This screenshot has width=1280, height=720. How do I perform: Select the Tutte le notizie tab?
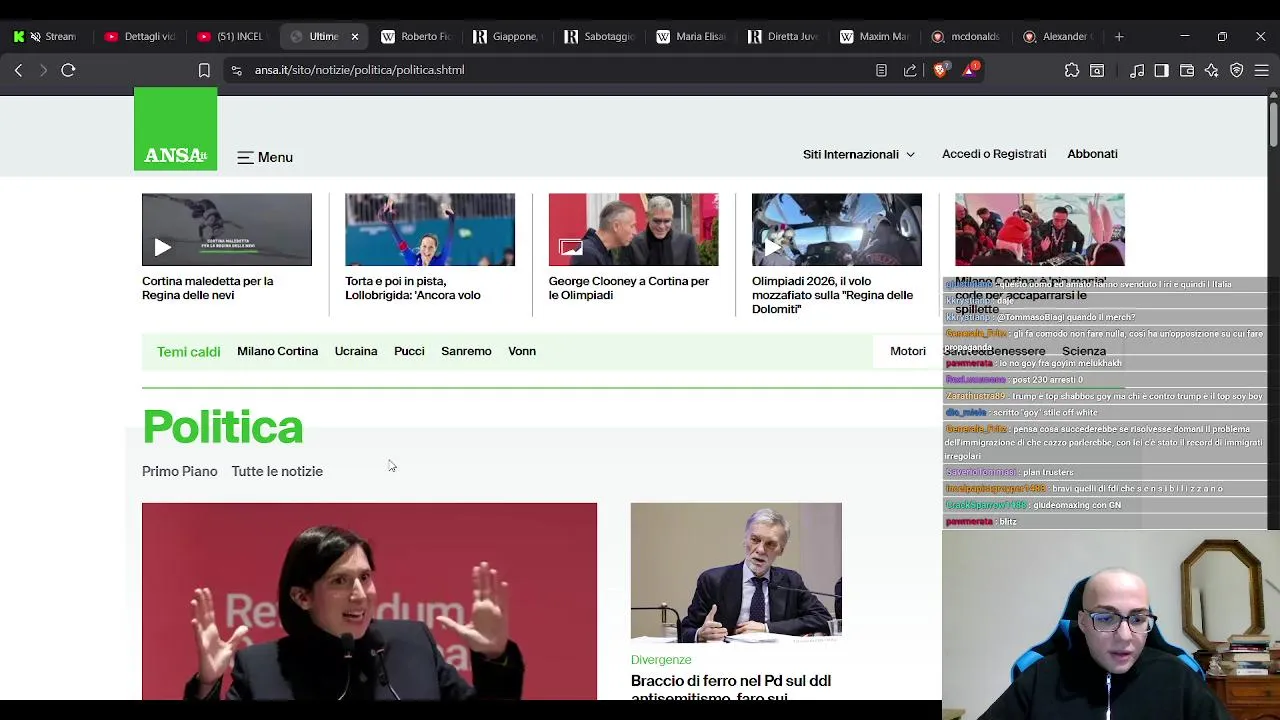(277, 471)
